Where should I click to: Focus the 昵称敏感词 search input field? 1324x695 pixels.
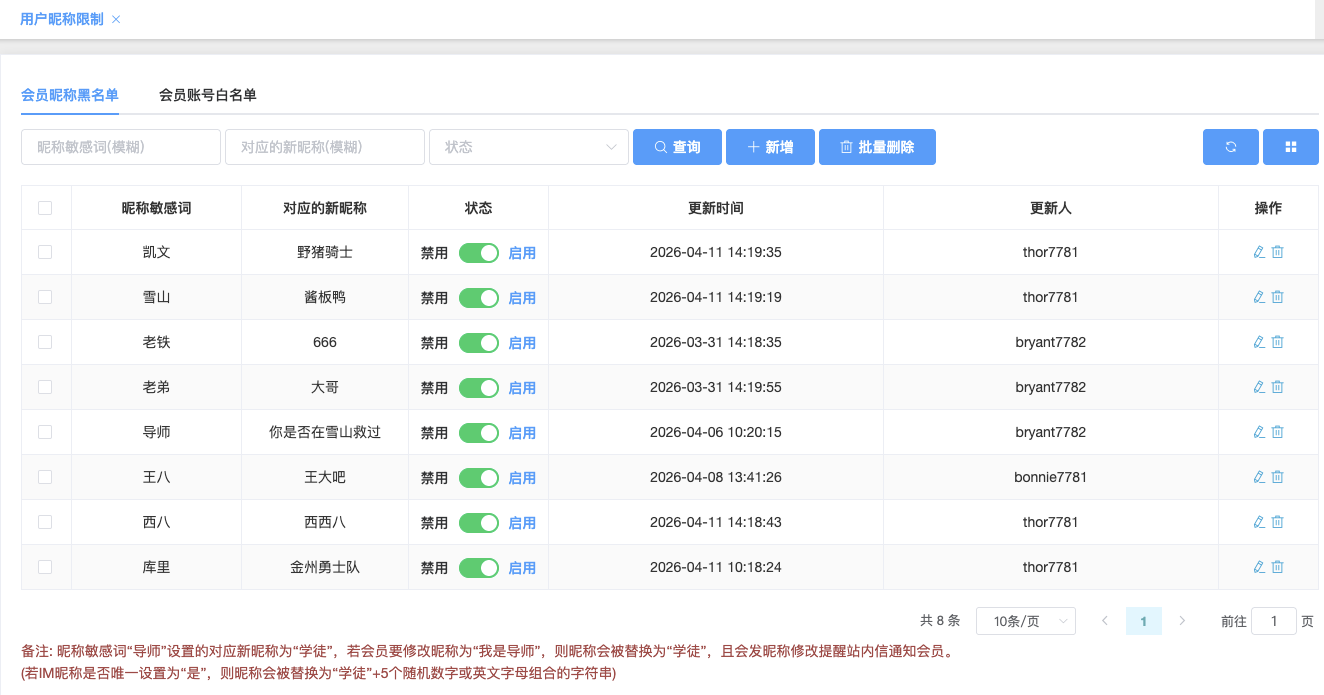[120, 147]
